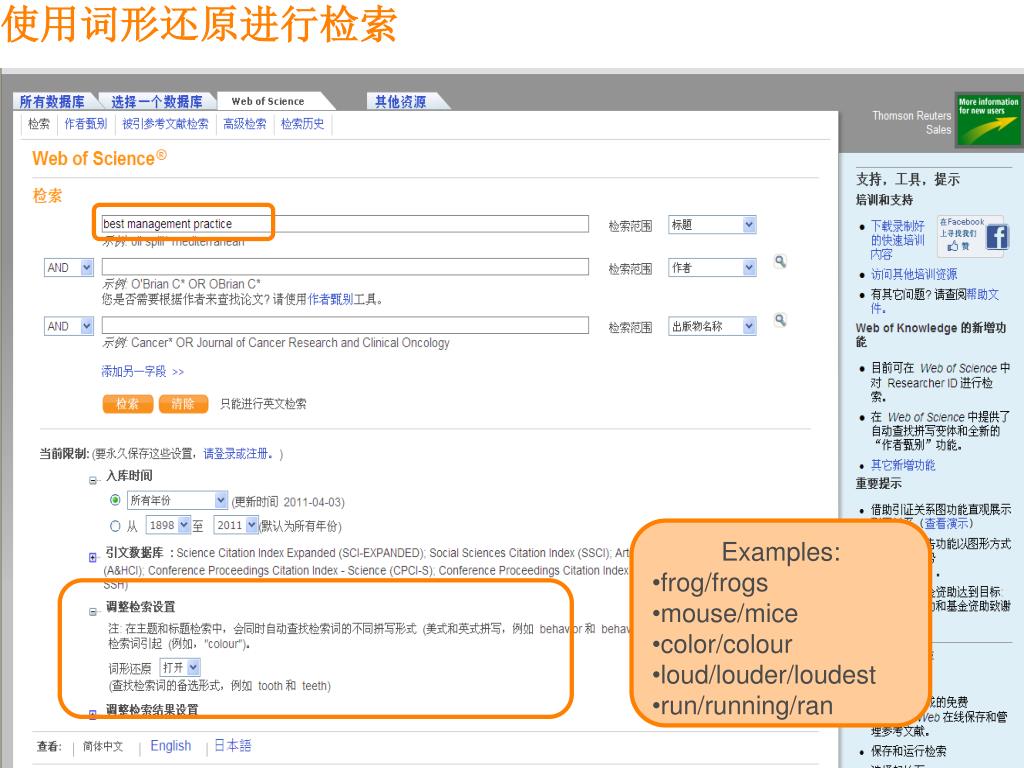Switch to 选择一个数据库 tab

pos(156,101)
